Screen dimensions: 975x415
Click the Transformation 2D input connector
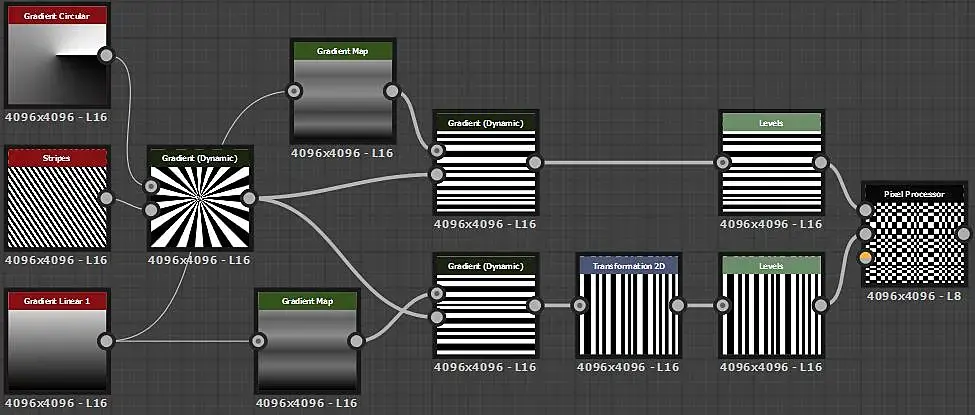point(580,305)
